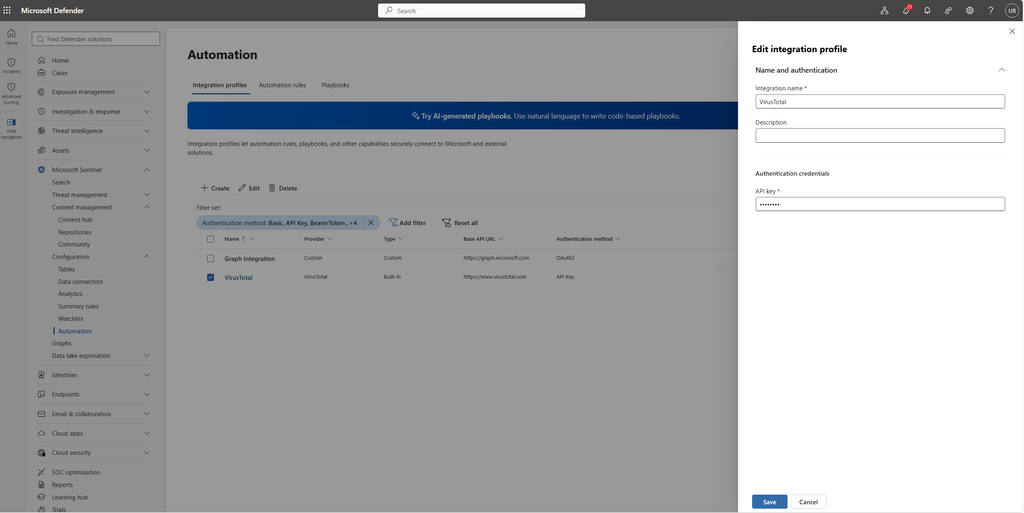Switch to Automation rules tab
The image size is (1024, 513).
[x=282, y=85]
